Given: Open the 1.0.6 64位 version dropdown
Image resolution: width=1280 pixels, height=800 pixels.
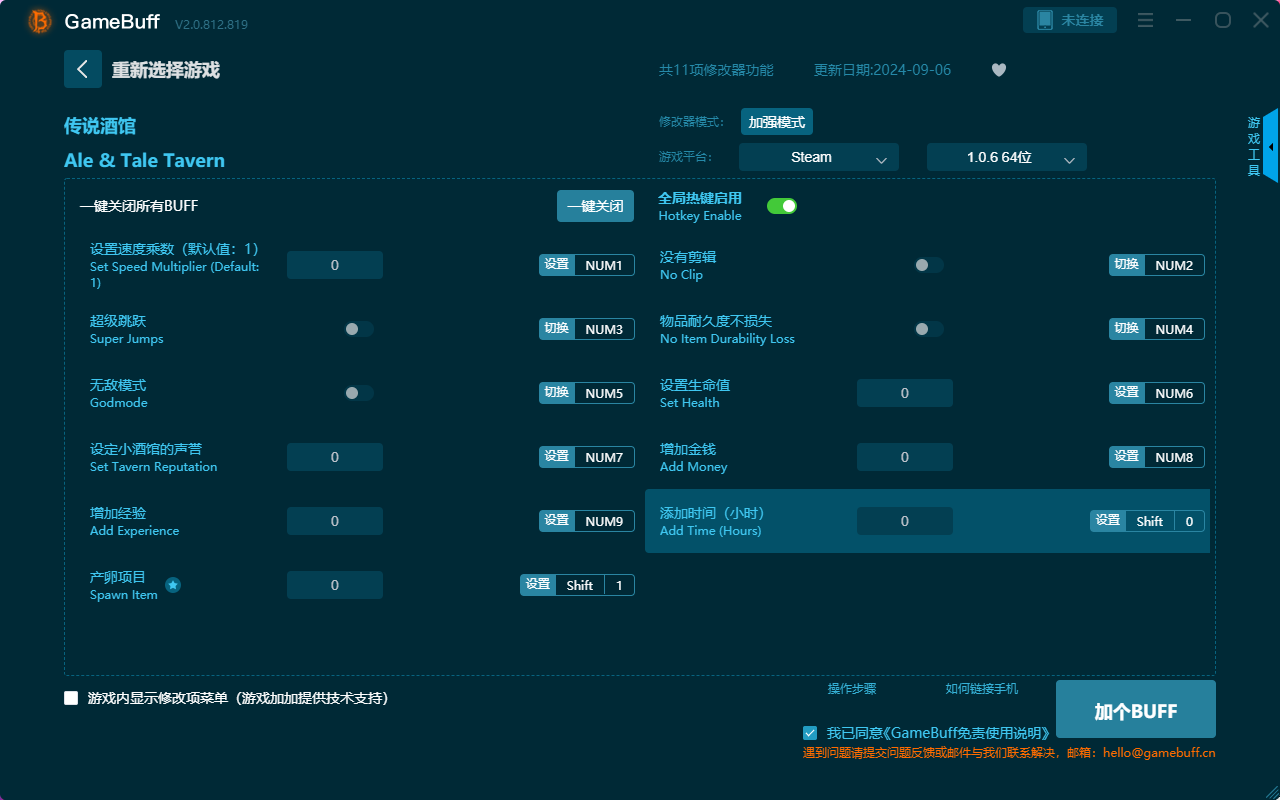Looking at the screenshot, I should click(1007, 157).
